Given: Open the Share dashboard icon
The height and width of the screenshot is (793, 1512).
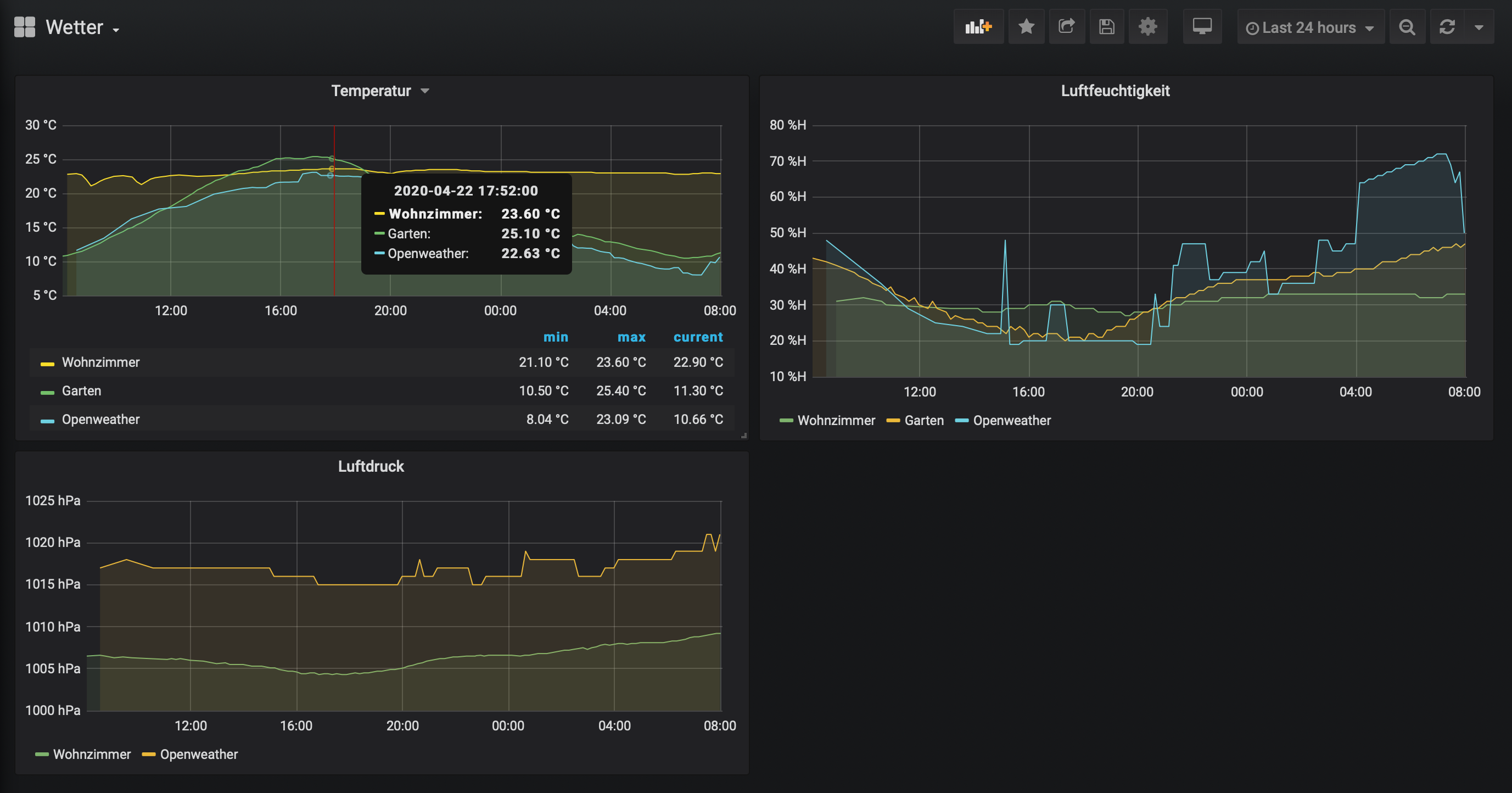Looking at the screenshot, I should [1067, 27].
